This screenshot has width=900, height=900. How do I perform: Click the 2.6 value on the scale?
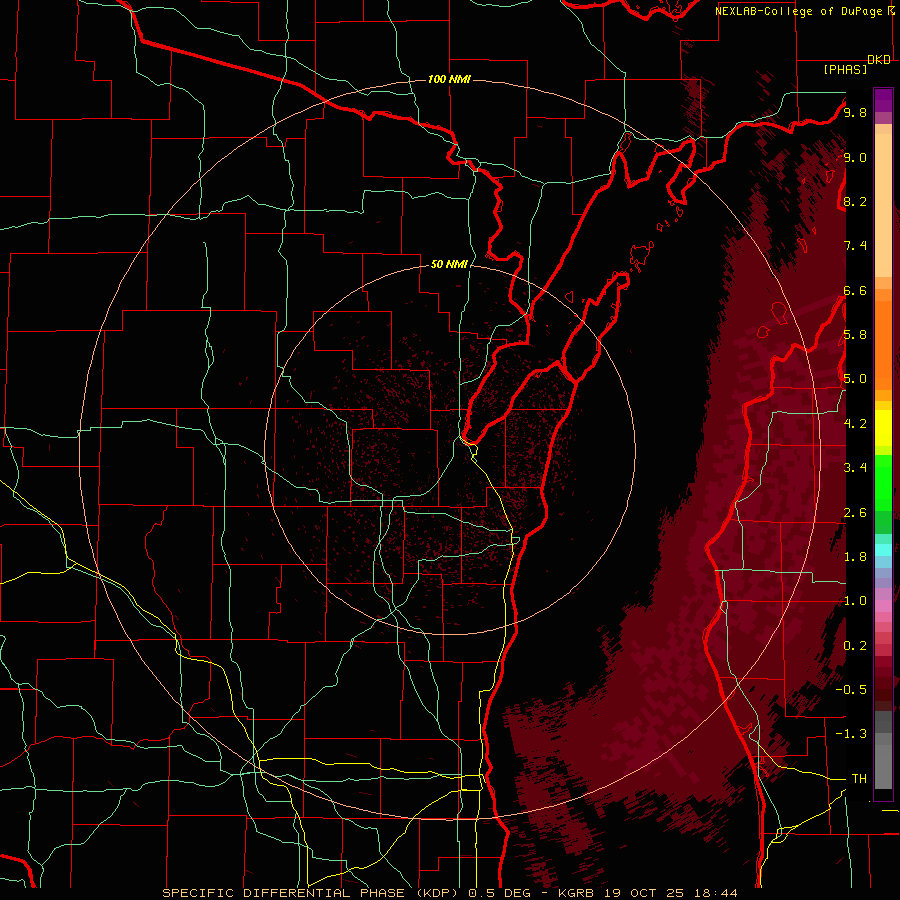pos(855,513)
